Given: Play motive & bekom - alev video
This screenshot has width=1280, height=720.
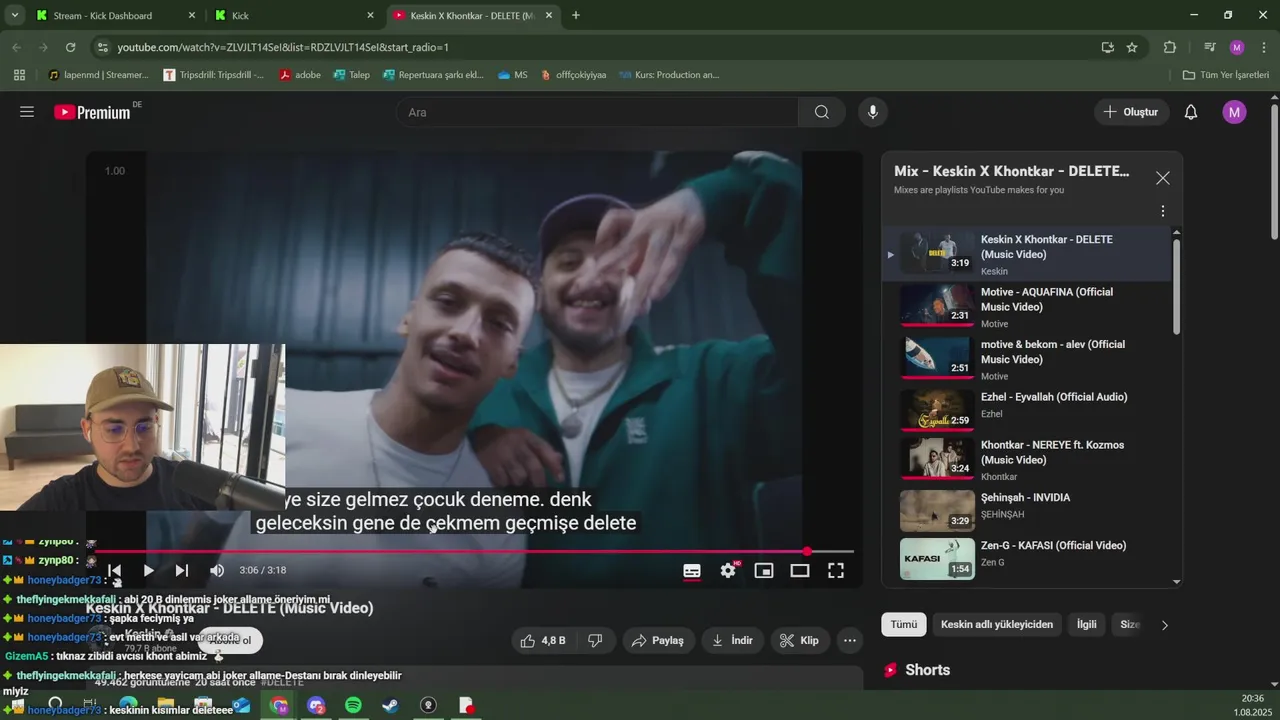Looking at the screenshot, I should click(x=1027, y=359).
